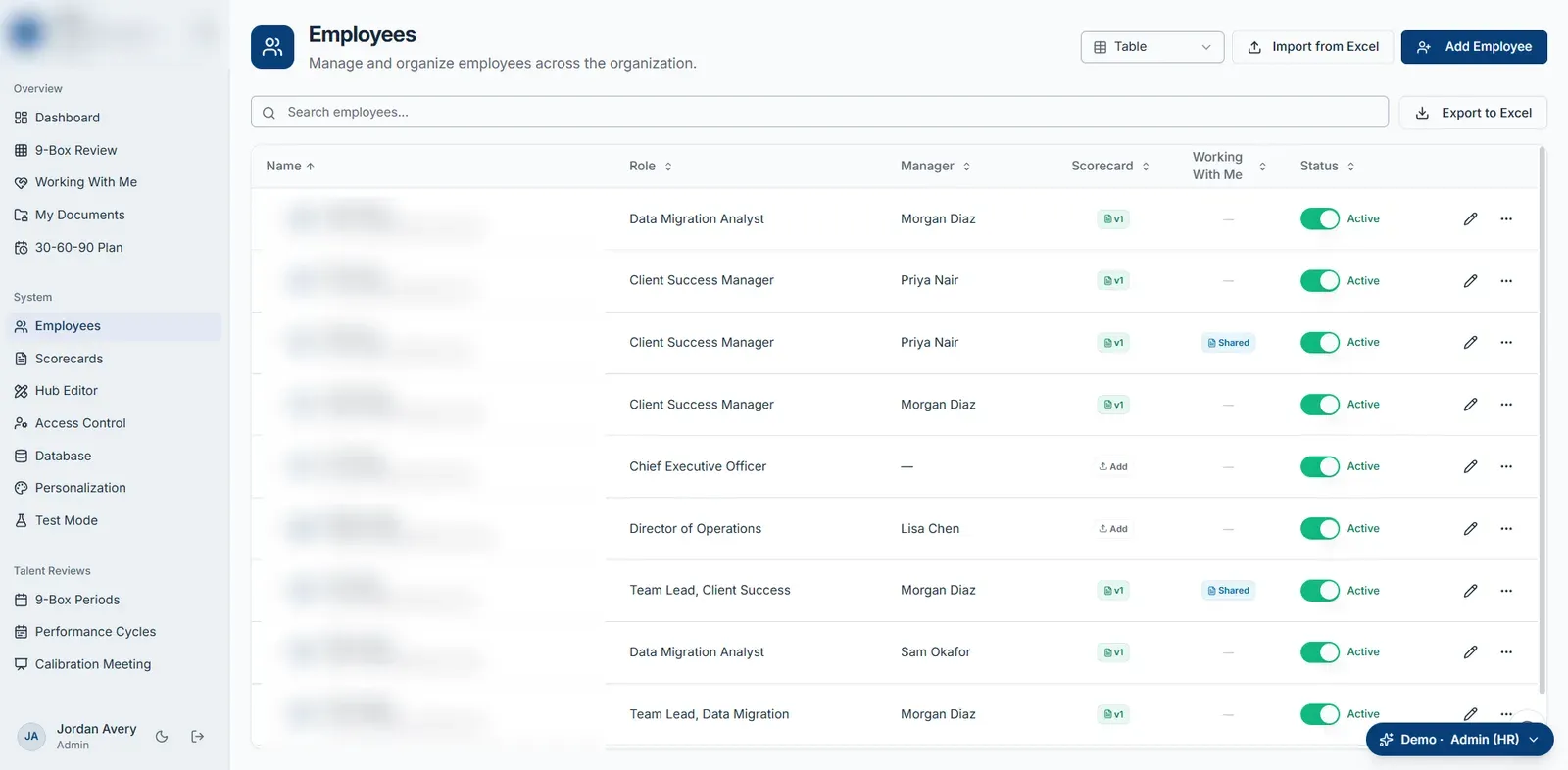Click the table's vertical scrollbar

(x=1543, y=421)
